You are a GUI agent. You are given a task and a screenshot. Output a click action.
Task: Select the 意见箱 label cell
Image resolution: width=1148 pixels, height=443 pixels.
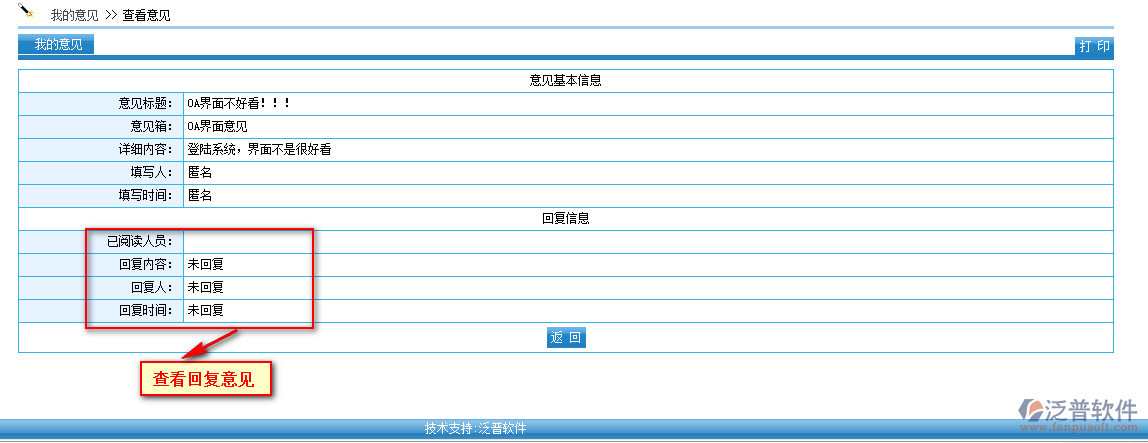click(x=101, y=127)
